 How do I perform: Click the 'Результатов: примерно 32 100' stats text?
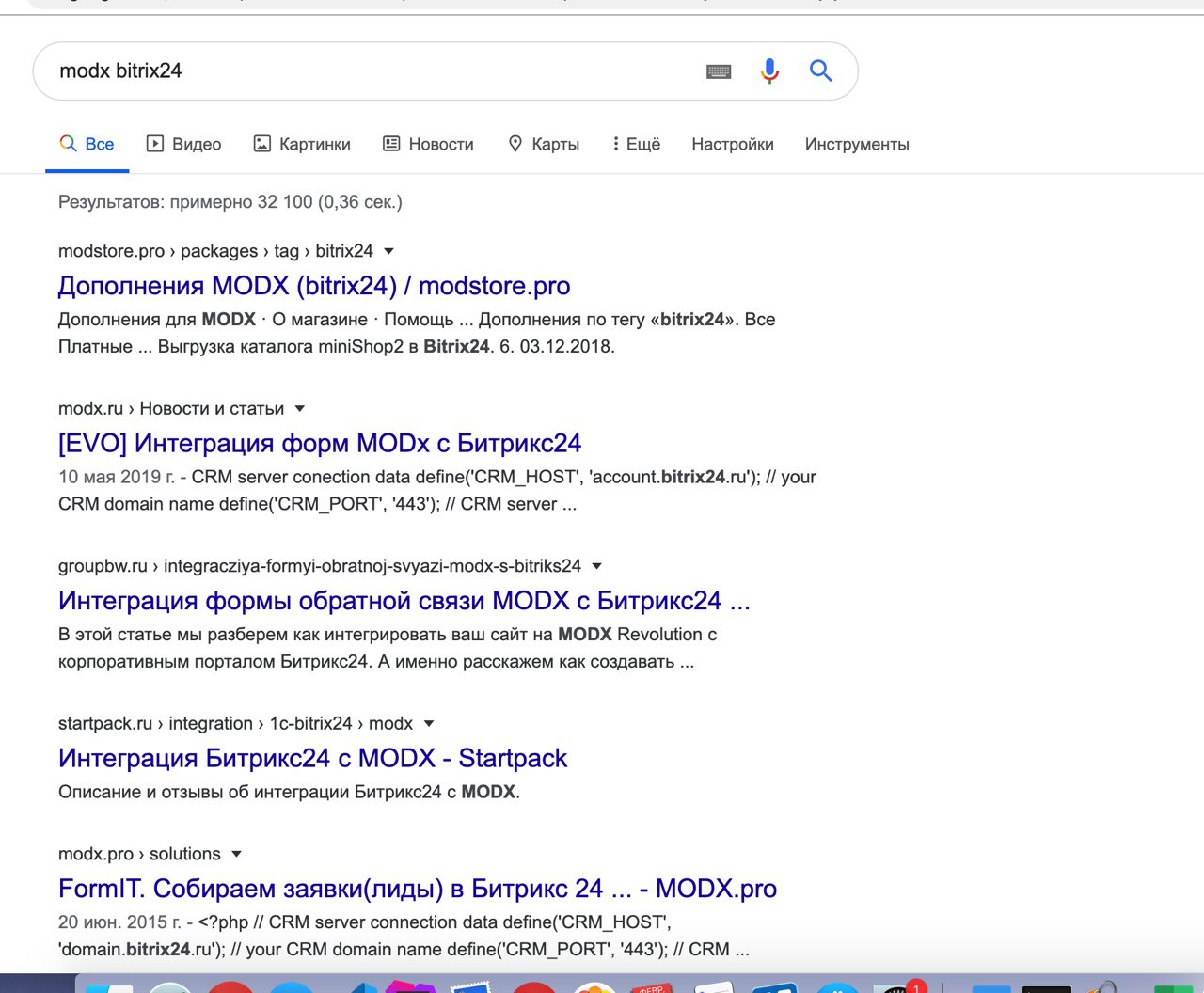pyautogui.click(x=230, y=202)
